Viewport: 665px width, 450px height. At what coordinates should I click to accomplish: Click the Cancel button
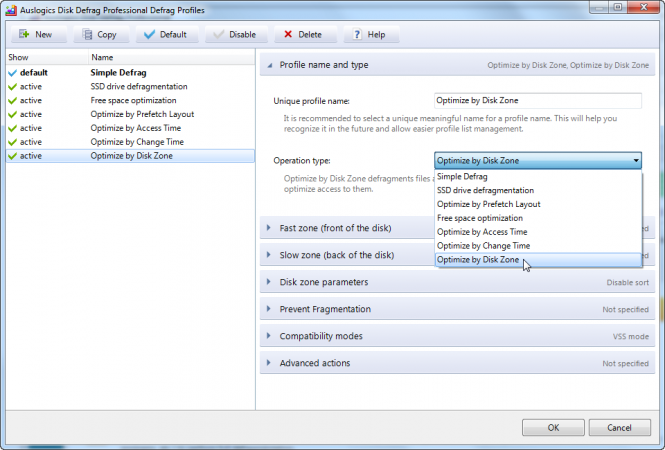coord(619,428)
